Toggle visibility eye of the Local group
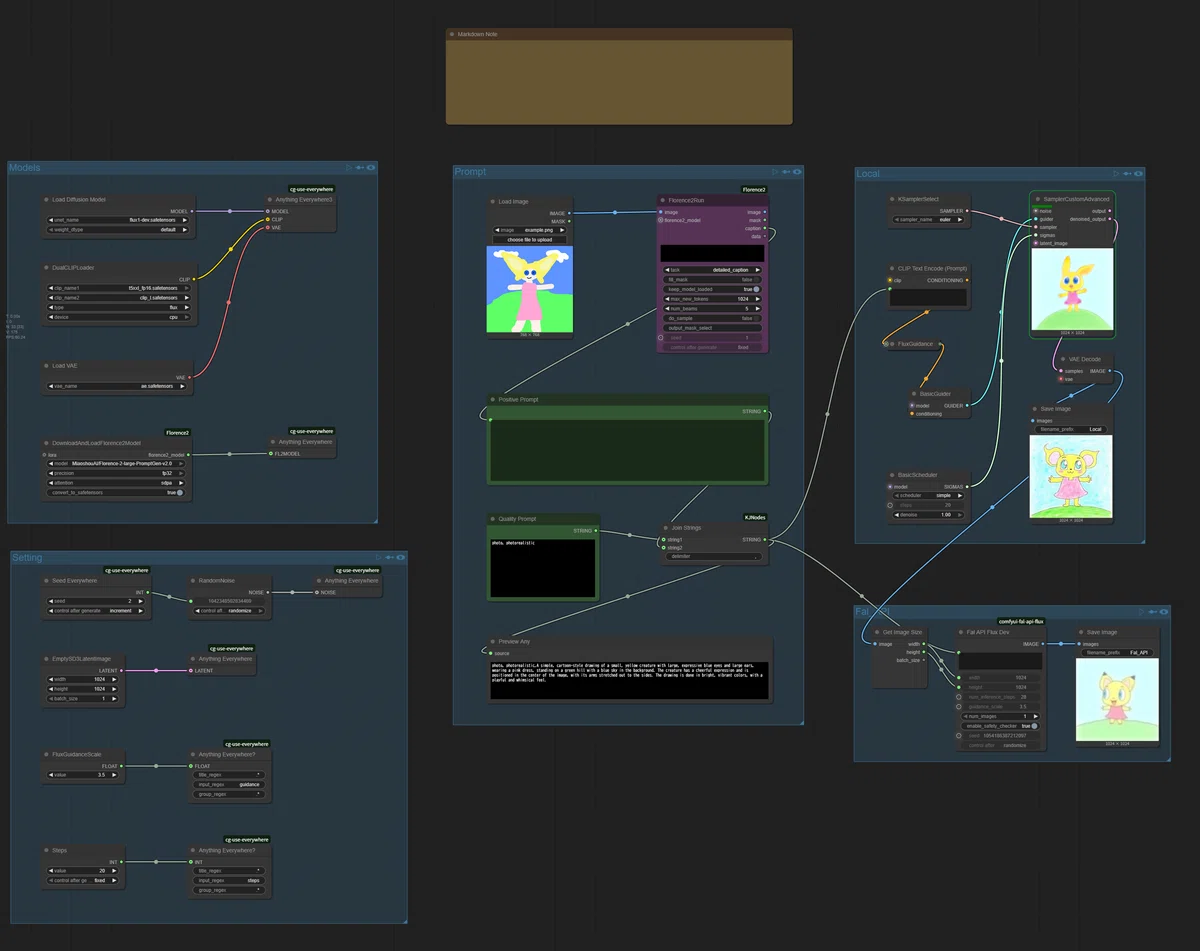 point(1139,174)
